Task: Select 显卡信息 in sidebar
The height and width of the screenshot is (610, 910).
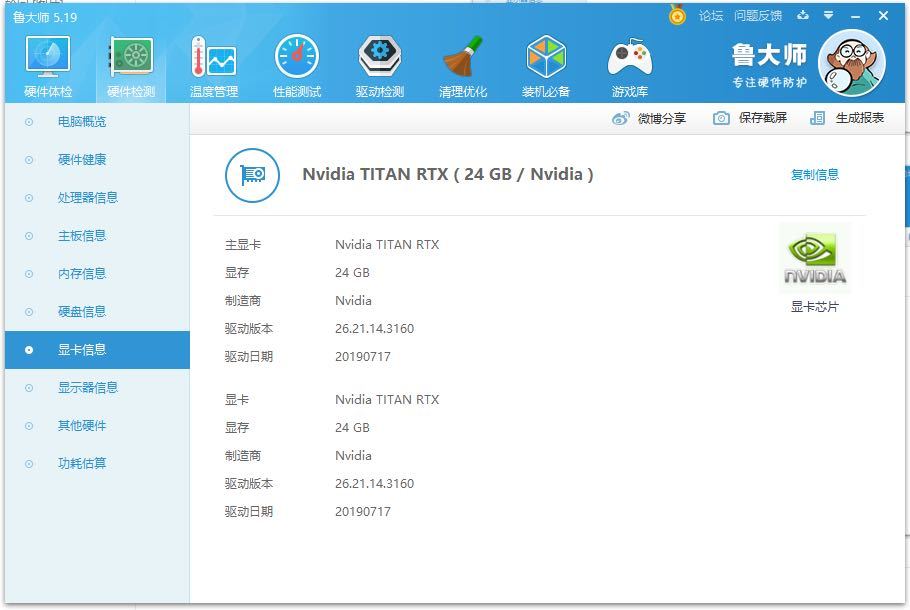Action: [97, 350]
